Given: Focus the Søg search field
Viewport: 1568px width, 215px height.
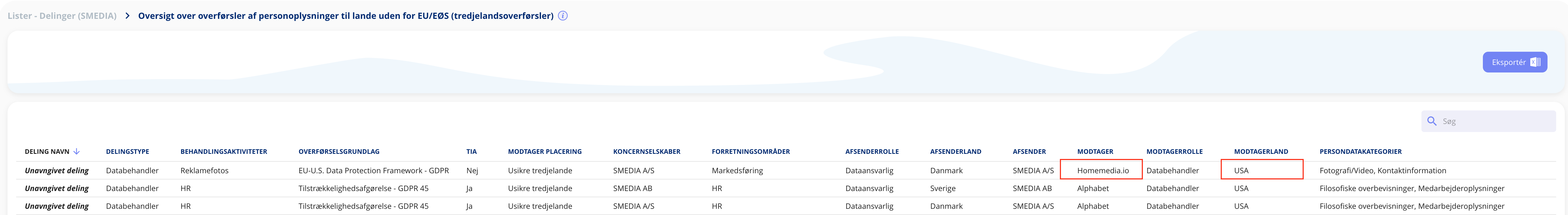Looking at the screenshot, I should click(x=1488, y=121).
